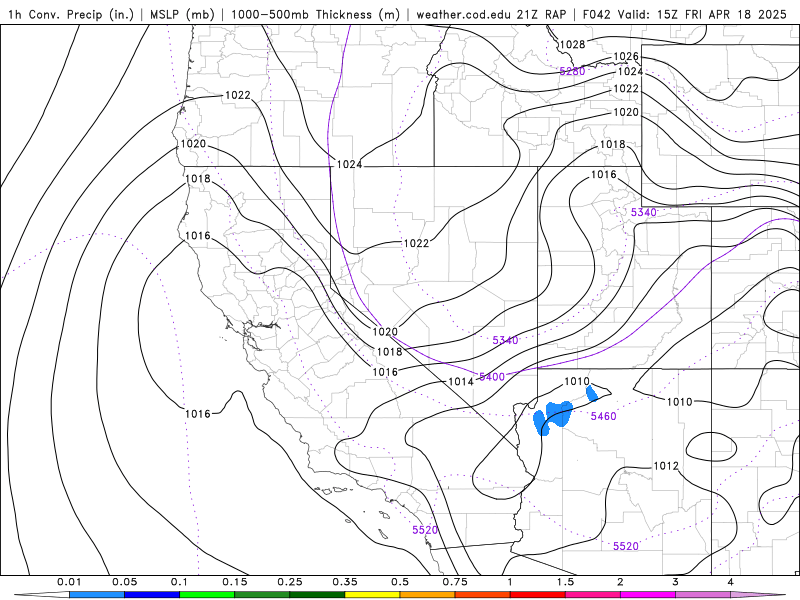
Task: Click the '1h Conv. Precip (in.)' title text
Action: point(71,15)
